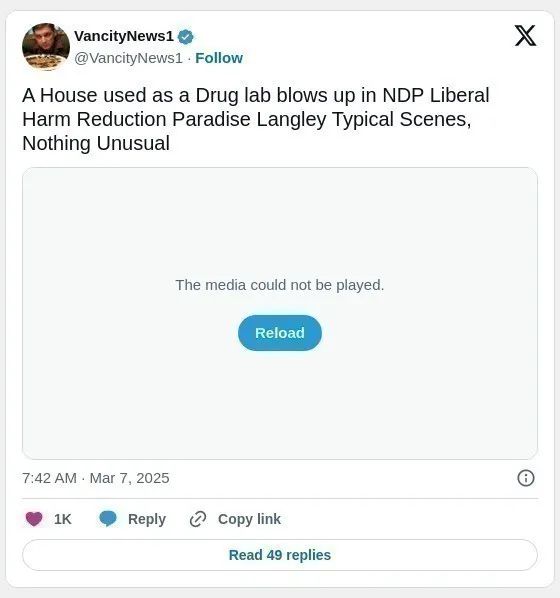Screen dimensions: 560x598
Task: Click the speech bubble reply icon
Action: (108, 519)
